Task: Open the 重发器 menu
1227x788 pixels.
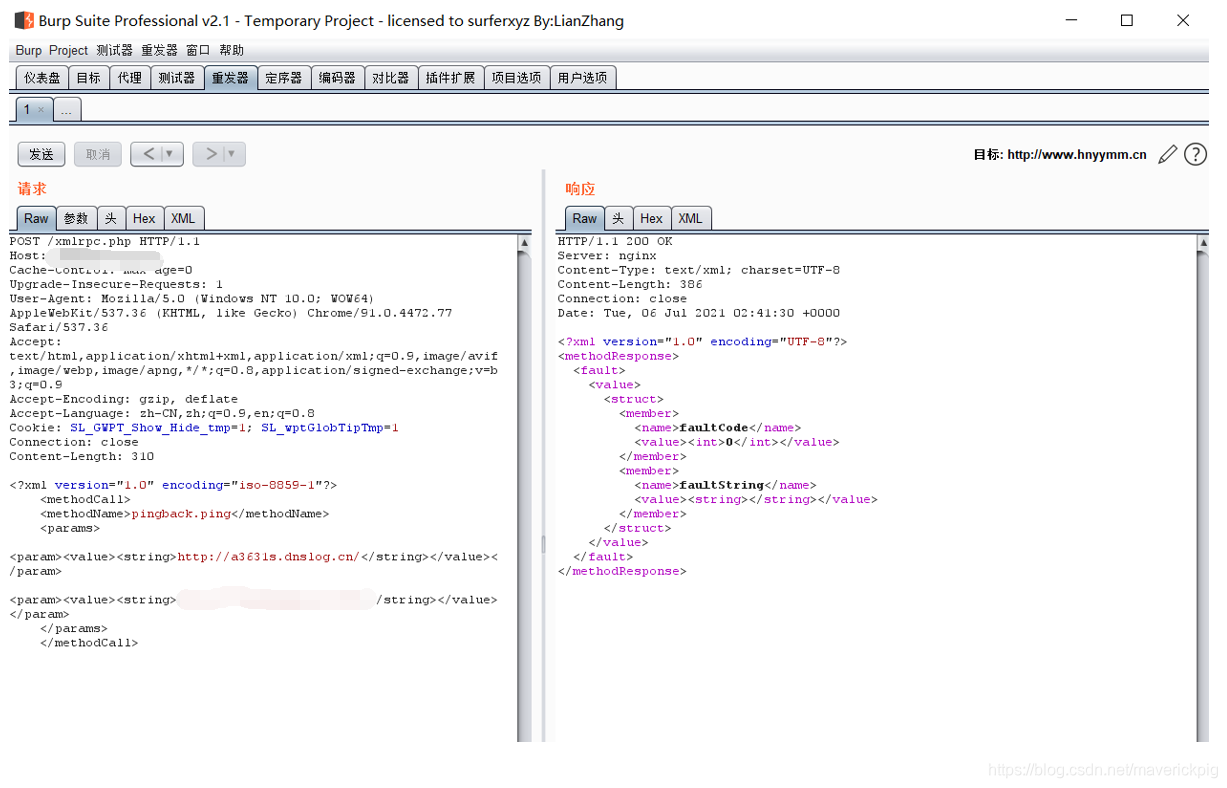Action: (x=158, y=50)
